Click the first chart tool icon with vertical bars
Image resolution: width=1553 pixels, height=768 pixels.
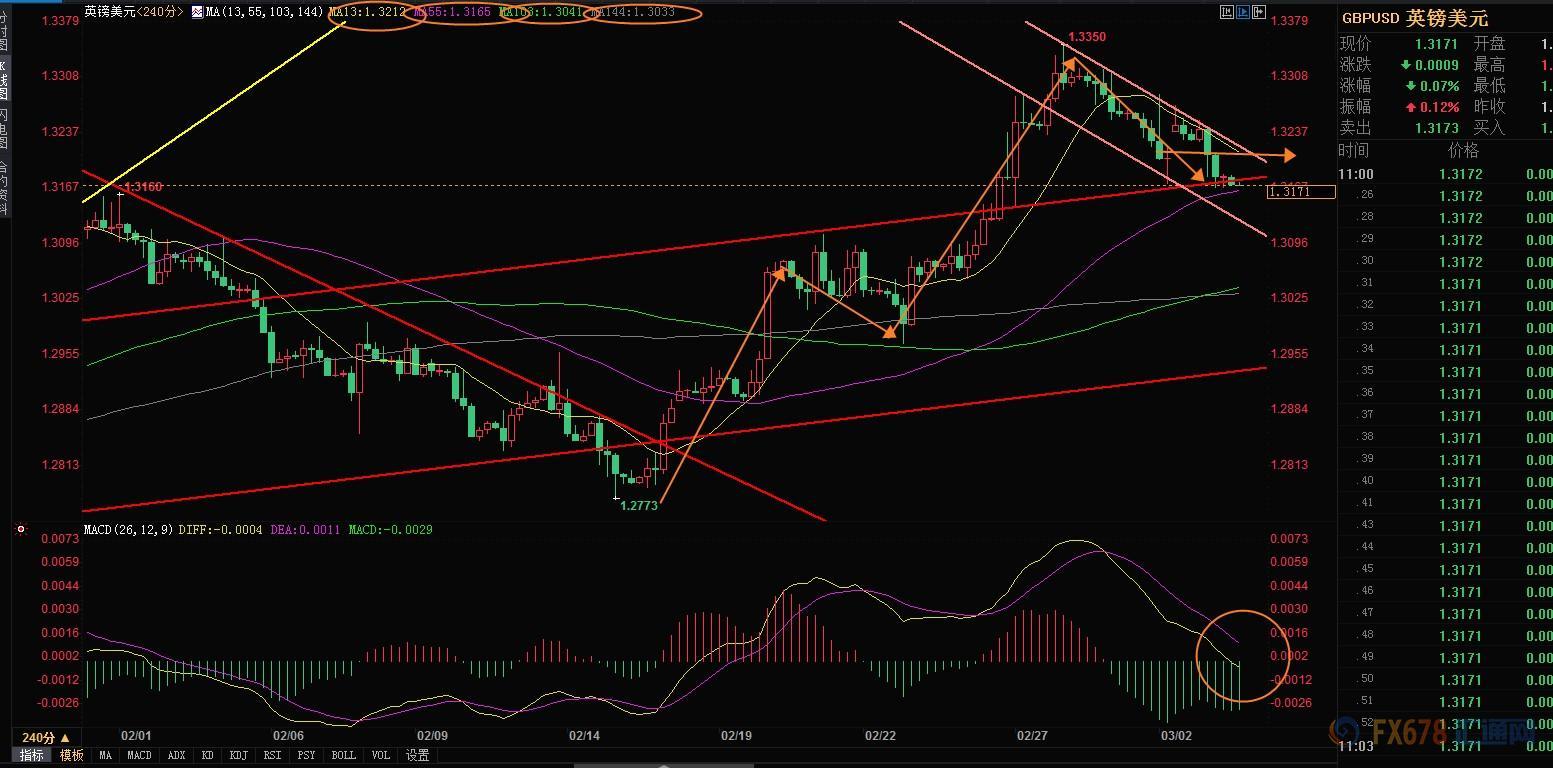click(x=1227, y=12)
